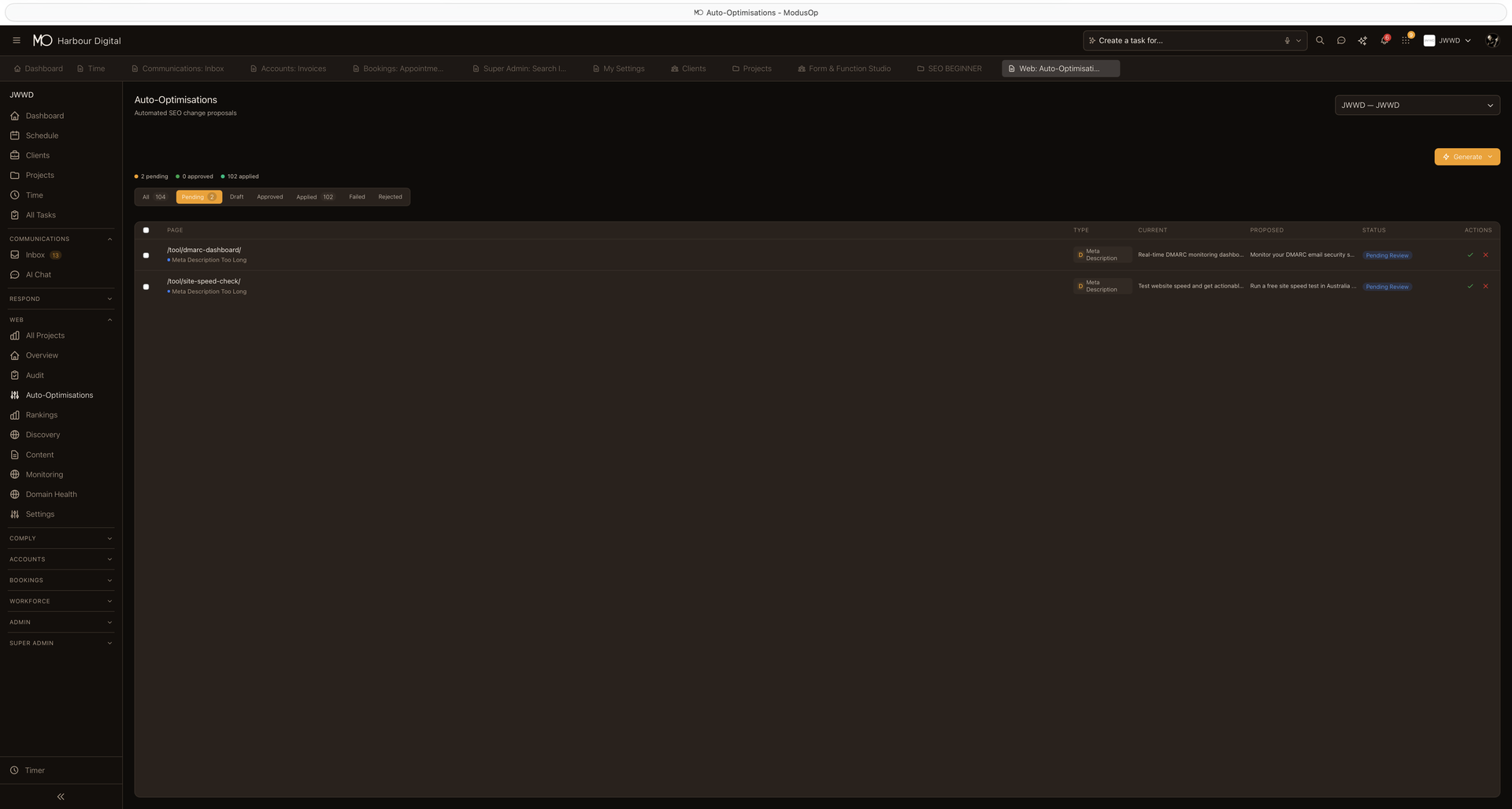Open the notifications bell icon

[x=1384, y=41]
